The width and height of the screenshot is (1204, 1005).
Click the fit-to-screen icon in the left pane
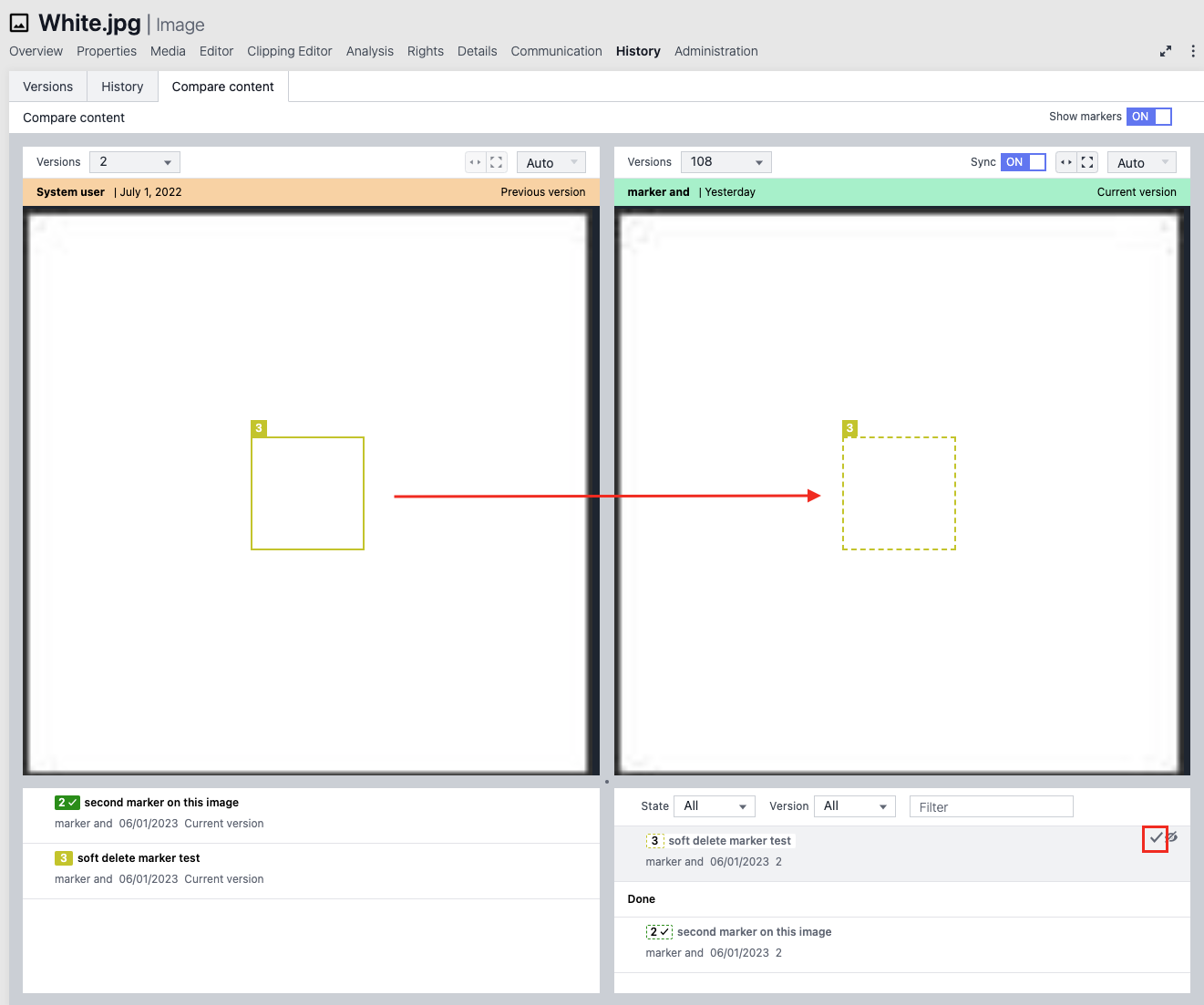click(x=497, y=162)
